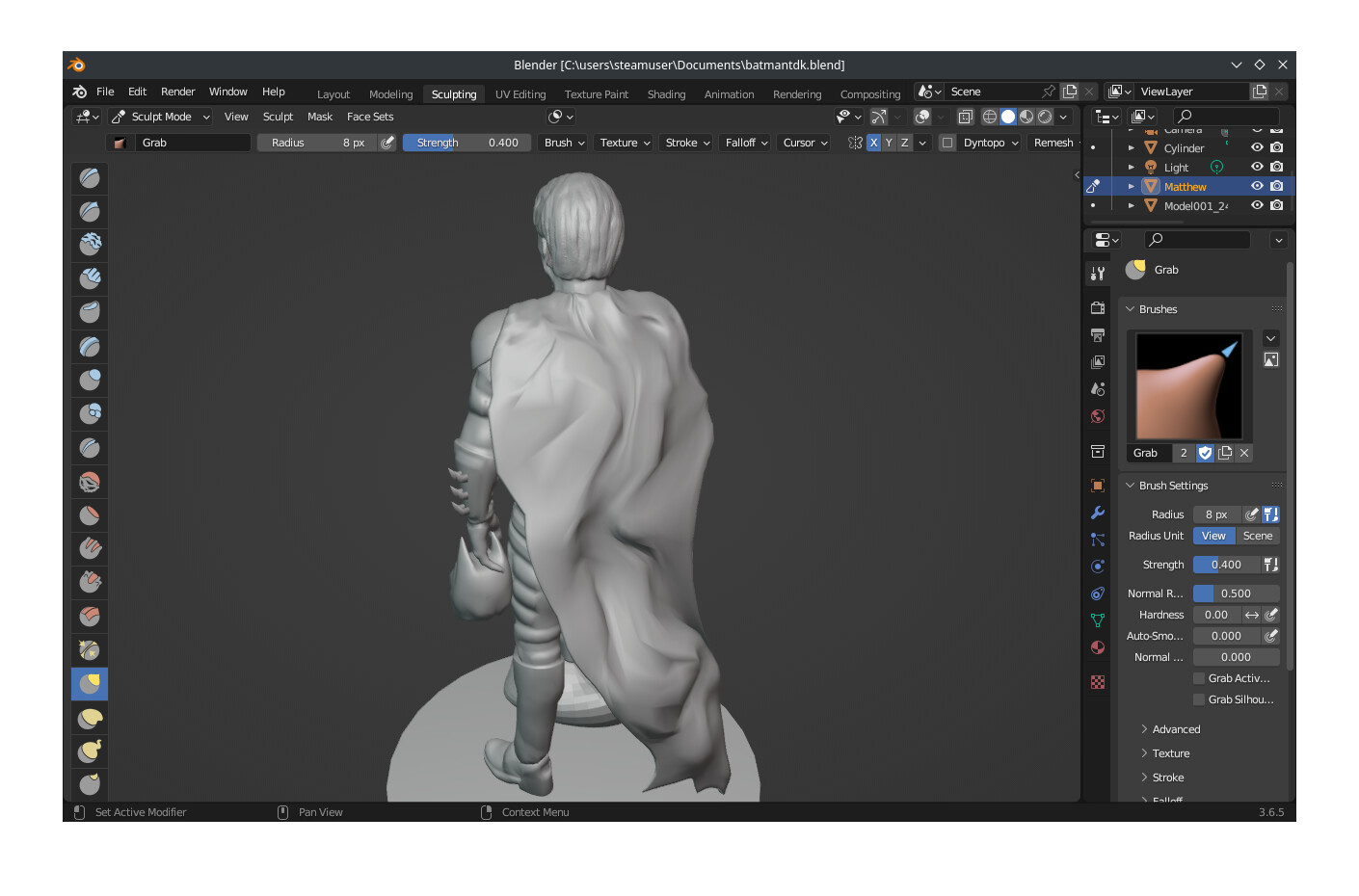Set Radius Unit to View
The image size is (1359, 896).
1213,536
